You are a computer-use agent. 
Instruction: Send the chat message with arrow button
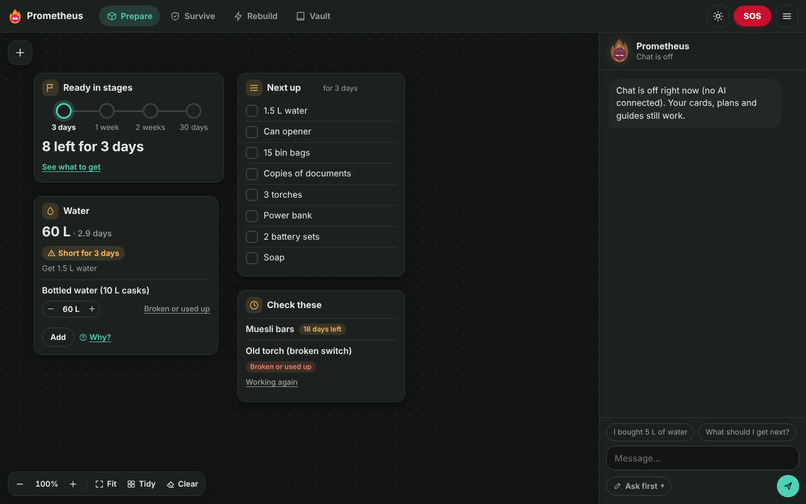pos(787,485)
